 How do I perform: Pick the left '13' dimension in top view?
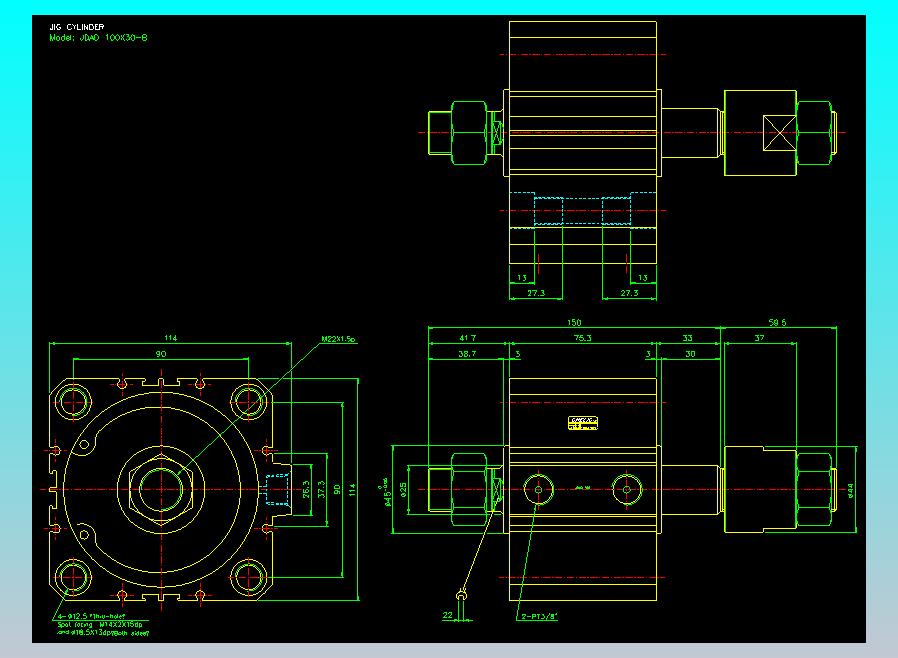522,277
